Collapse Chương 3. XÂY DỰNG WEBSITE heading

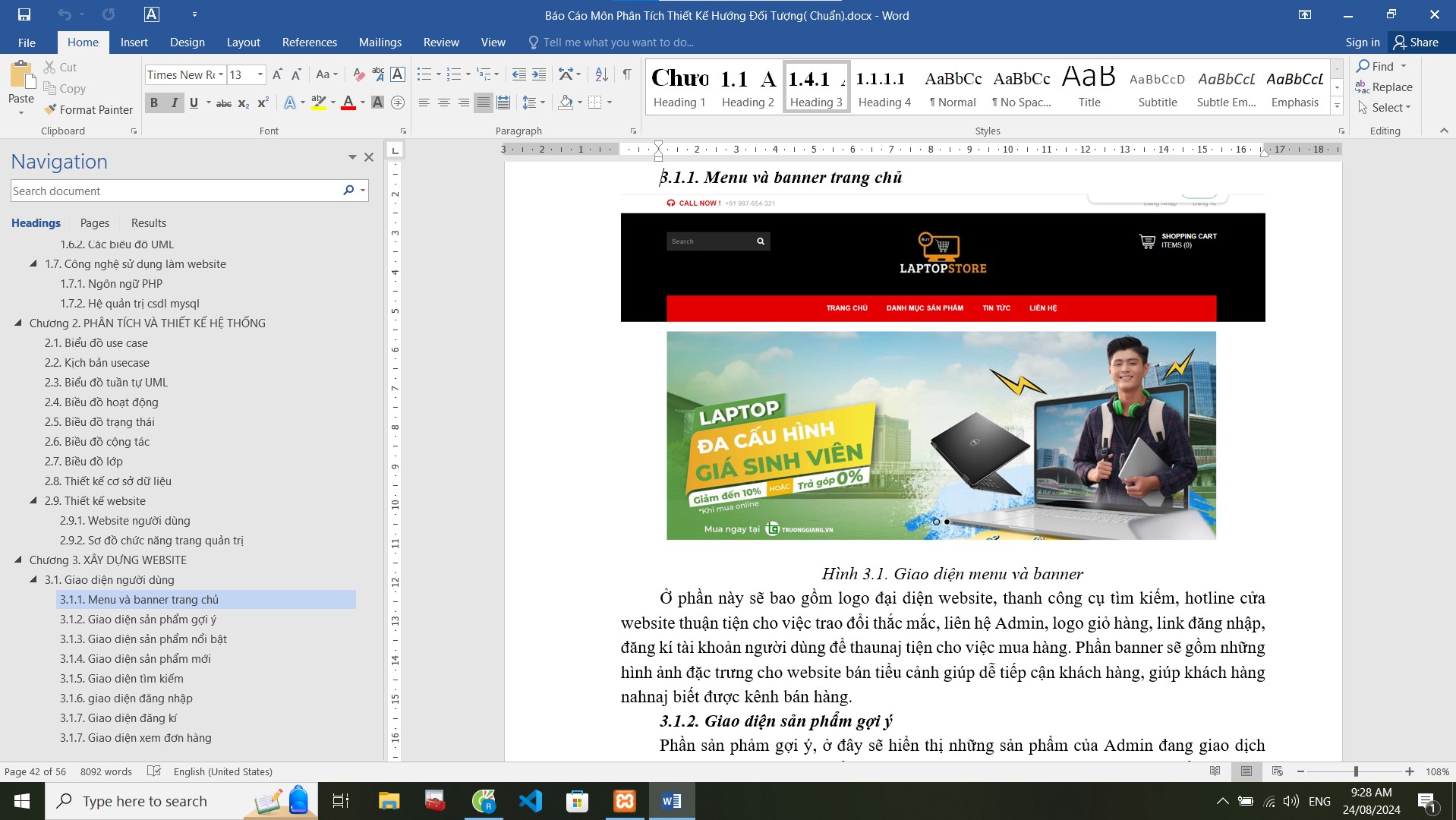[x=18, y=560]
